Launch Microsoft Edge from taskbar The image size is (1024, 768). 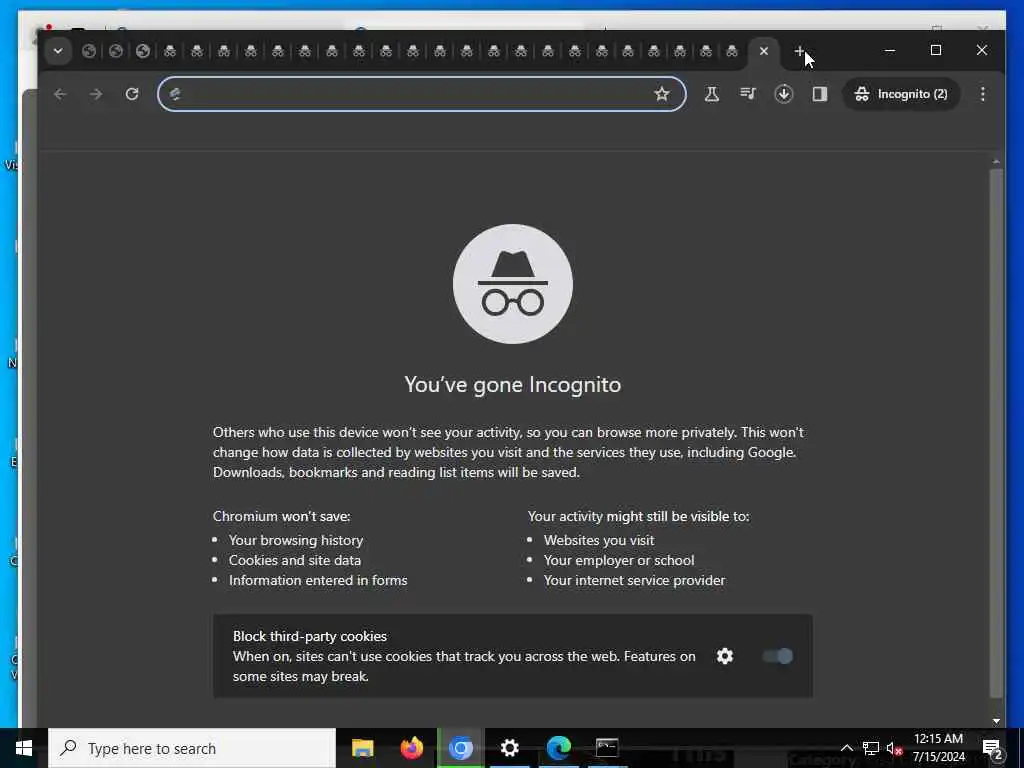558,748
